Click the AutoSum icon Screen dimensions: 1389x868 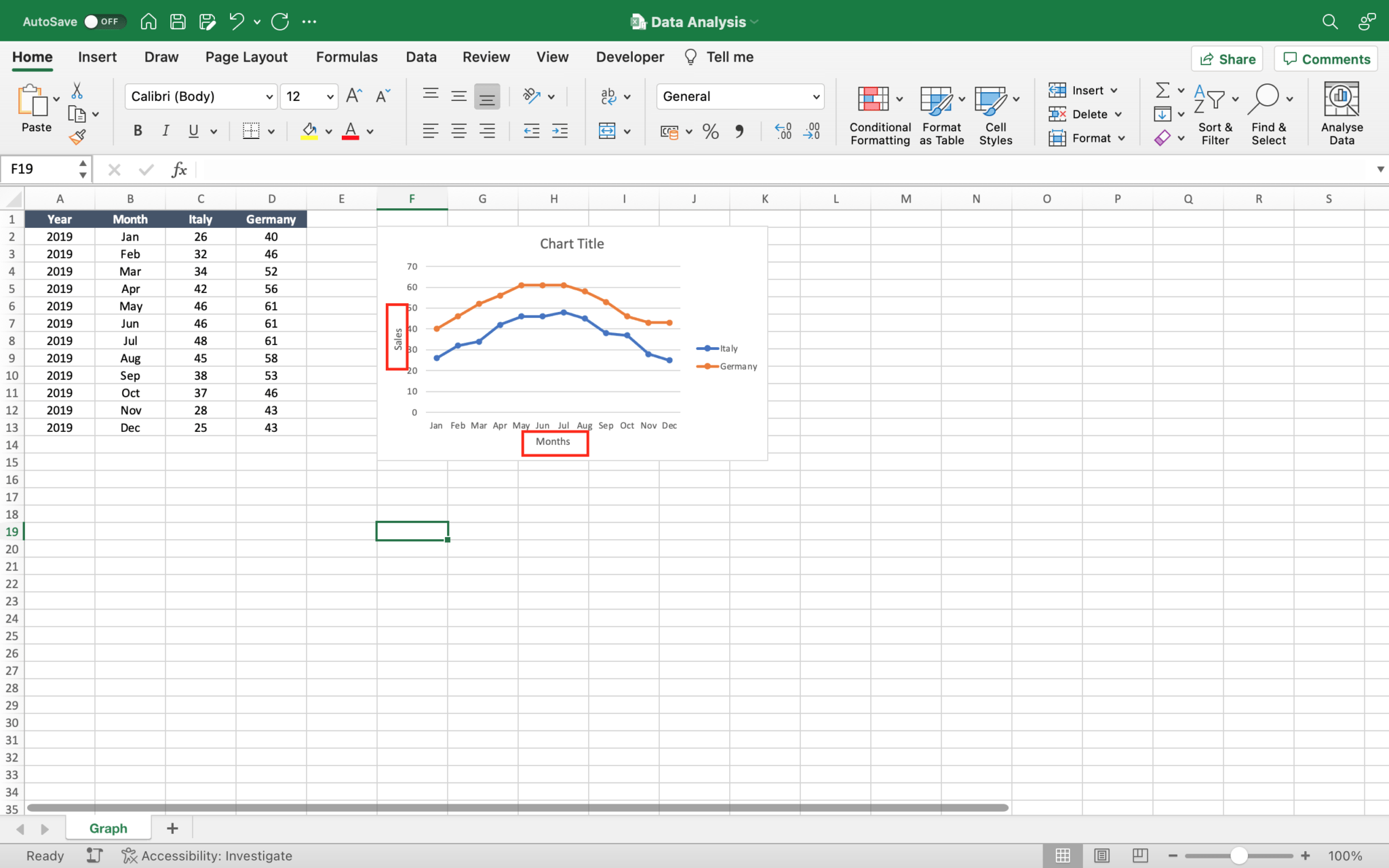pos(1164,90)
